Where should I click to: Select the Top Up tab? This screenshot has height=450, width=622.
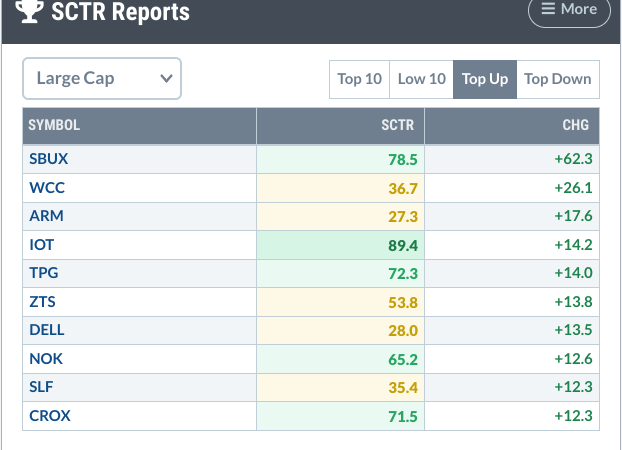485,79
